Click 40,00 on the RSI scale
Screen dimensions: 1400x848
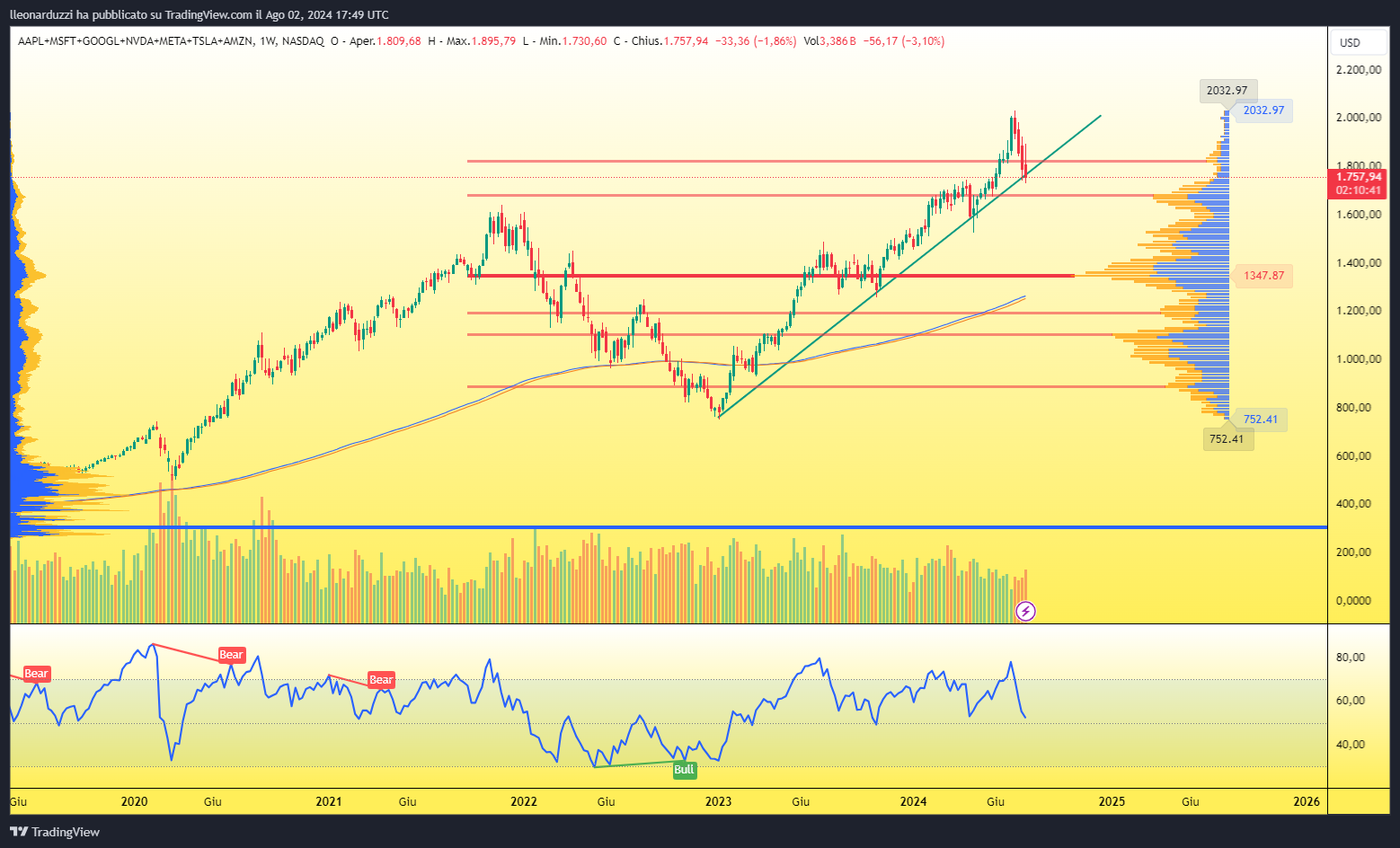[1351, 745]
